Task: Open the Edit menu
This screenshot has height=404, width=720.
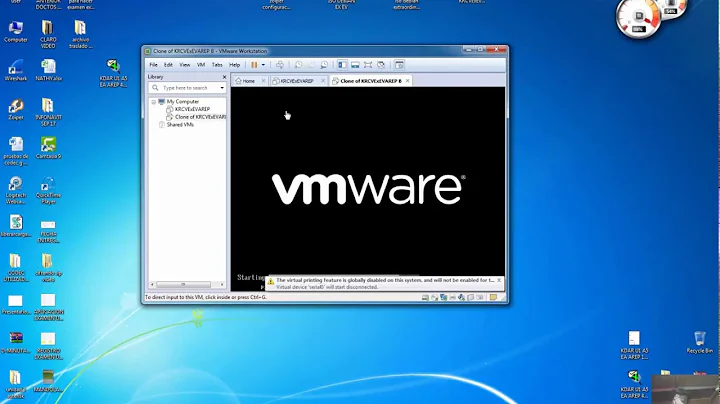Action: [x=169, y=65]
